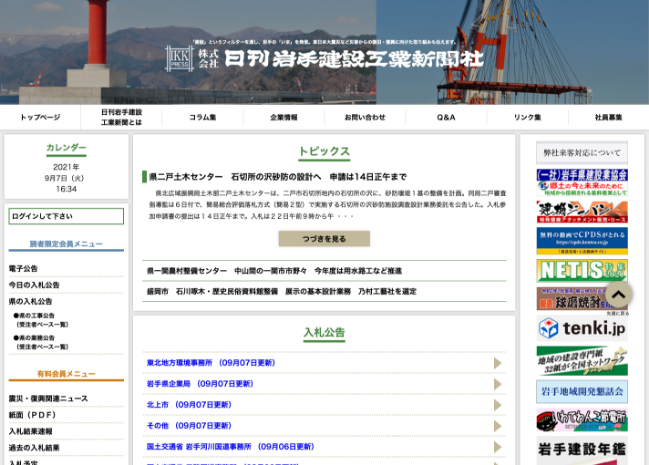Image resolution: width=649 pixels, height=465 pixels.
Task: Click the NETIS banner image
Action: [x=581, y=270]
